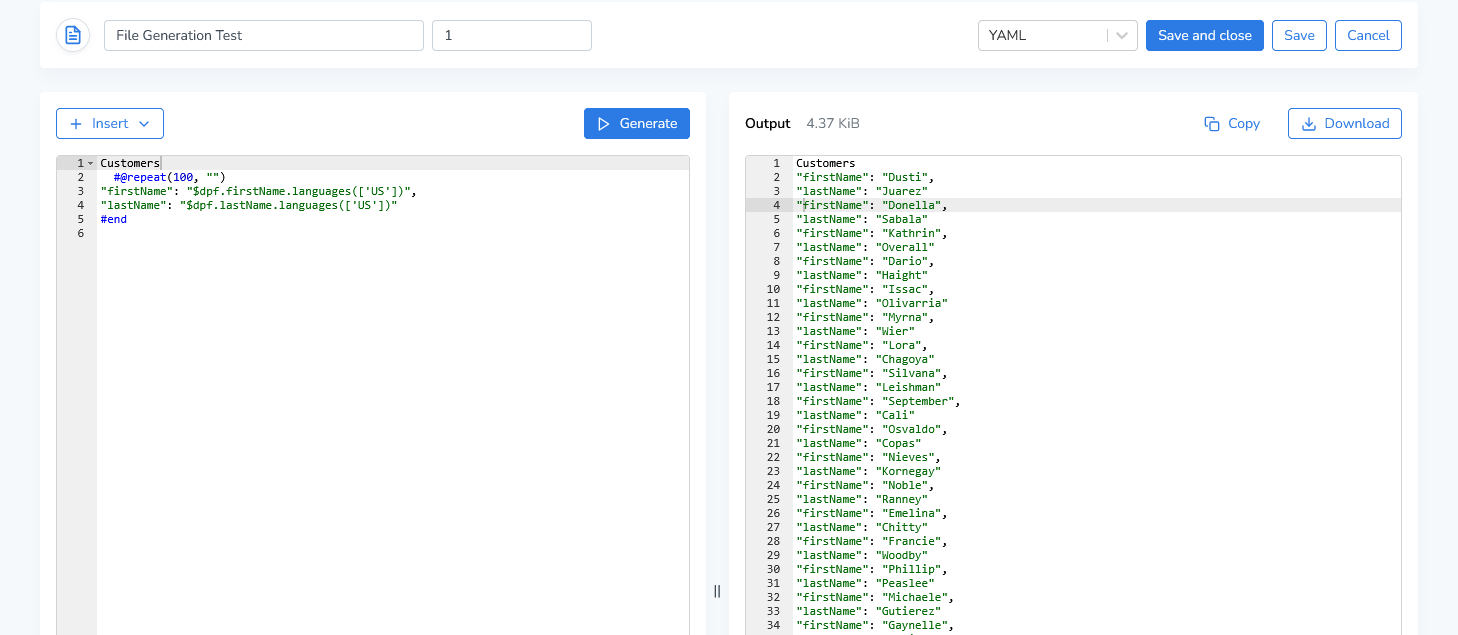Click the 4.37 KiB output size text
Image resolution: width=1458 pixels, height=635 pixels.
[833, 124]
